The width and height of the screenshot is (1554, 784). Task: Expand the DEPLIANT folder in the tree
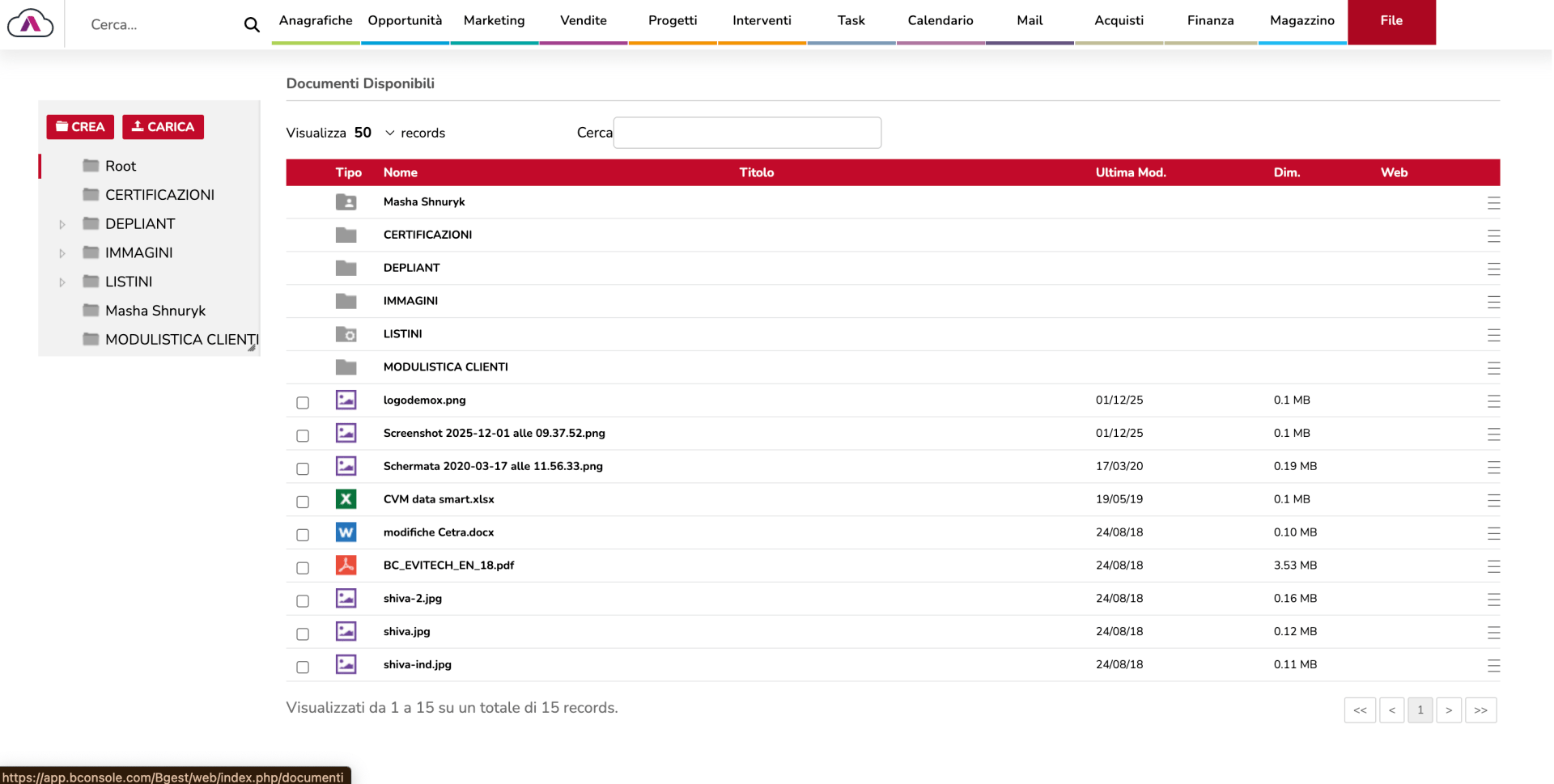[62, 225]
